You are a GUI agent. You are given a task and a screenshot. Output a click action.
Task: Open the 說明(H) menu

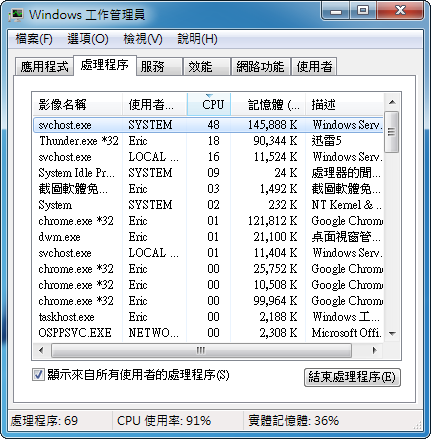(197, 39)
